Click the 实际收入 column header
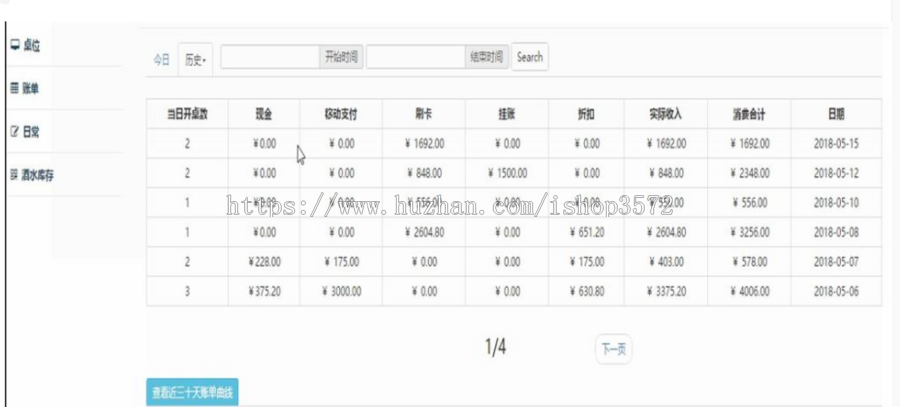Image resolution: width=900 pixels, height=407 pixels. tap(666, 114)
